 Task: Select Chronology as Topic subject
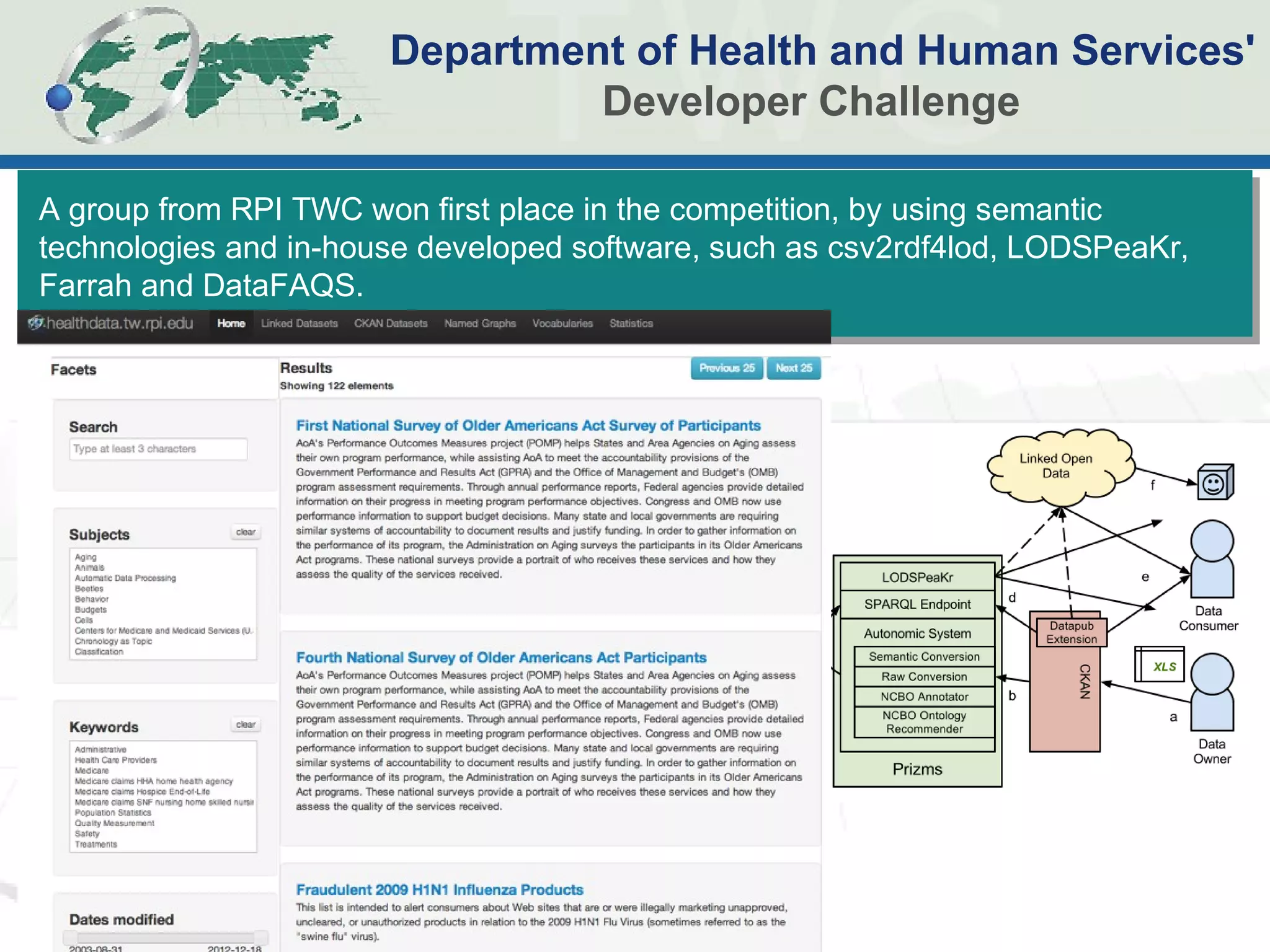click(113, 641)
